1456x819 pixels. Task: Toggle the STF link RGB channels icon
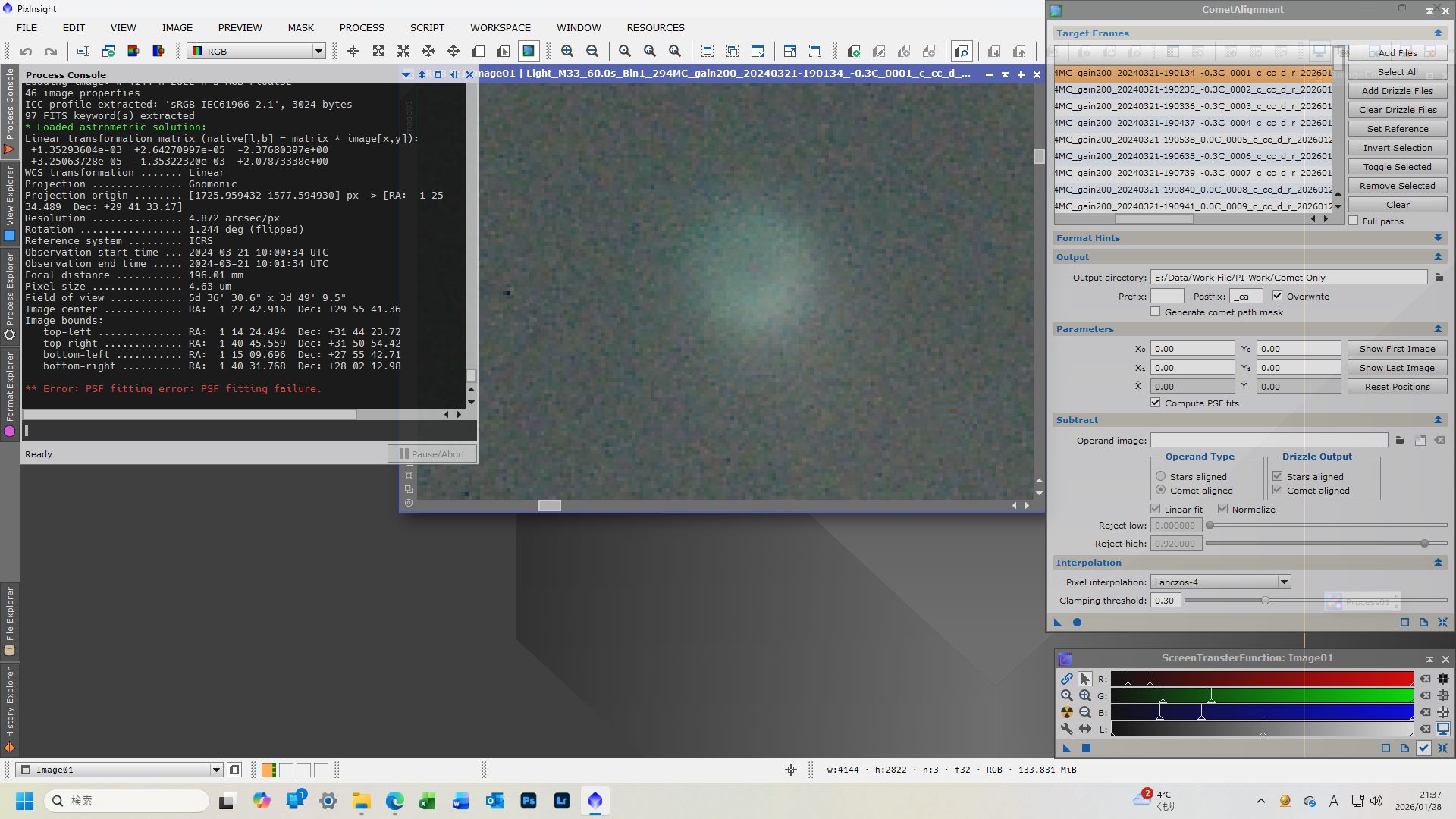(x=1067, y=679)
